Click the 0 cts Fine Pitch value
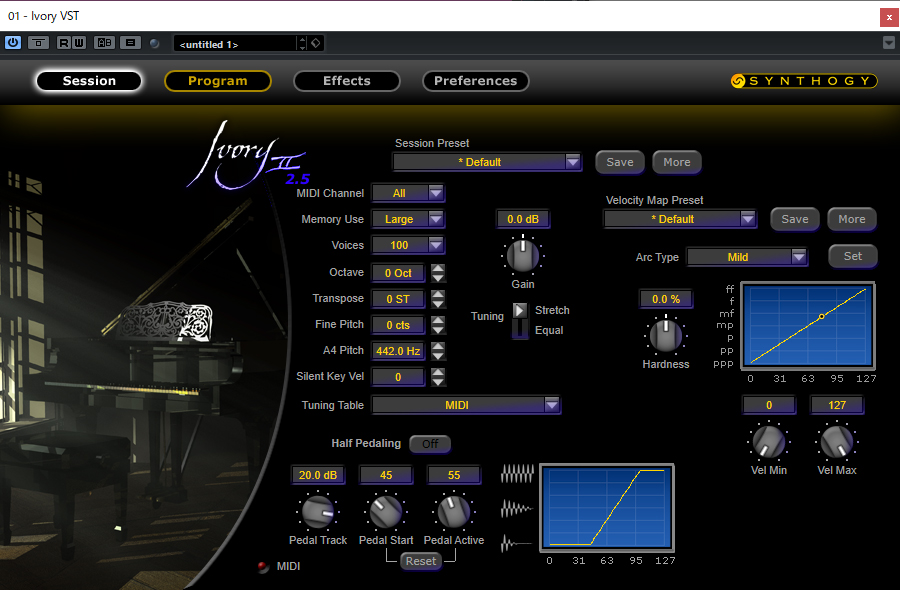The width and height of the screenshot is (900, 590). [x=398, y=325]
